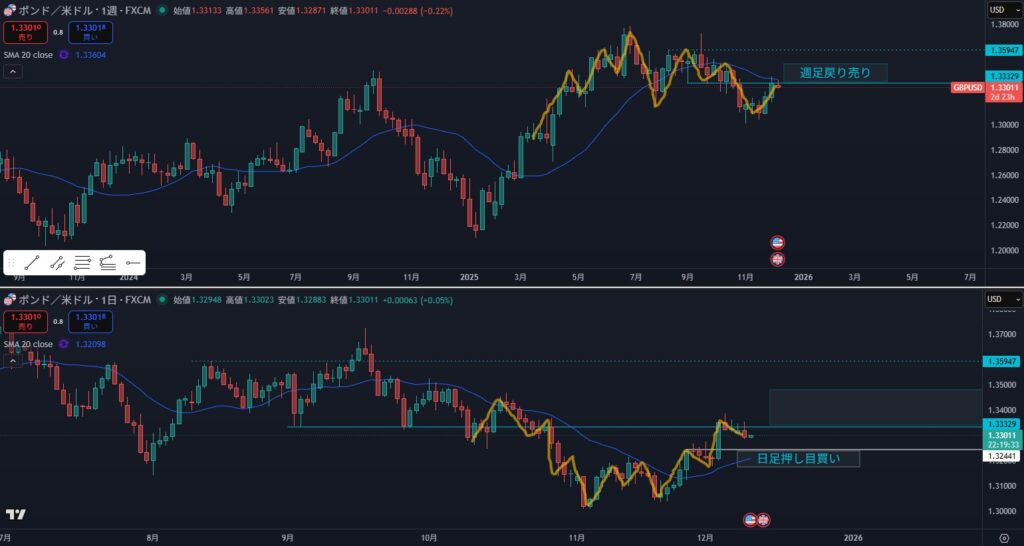Click the 1.35947 price label on weekly axis

(1003, 49)
